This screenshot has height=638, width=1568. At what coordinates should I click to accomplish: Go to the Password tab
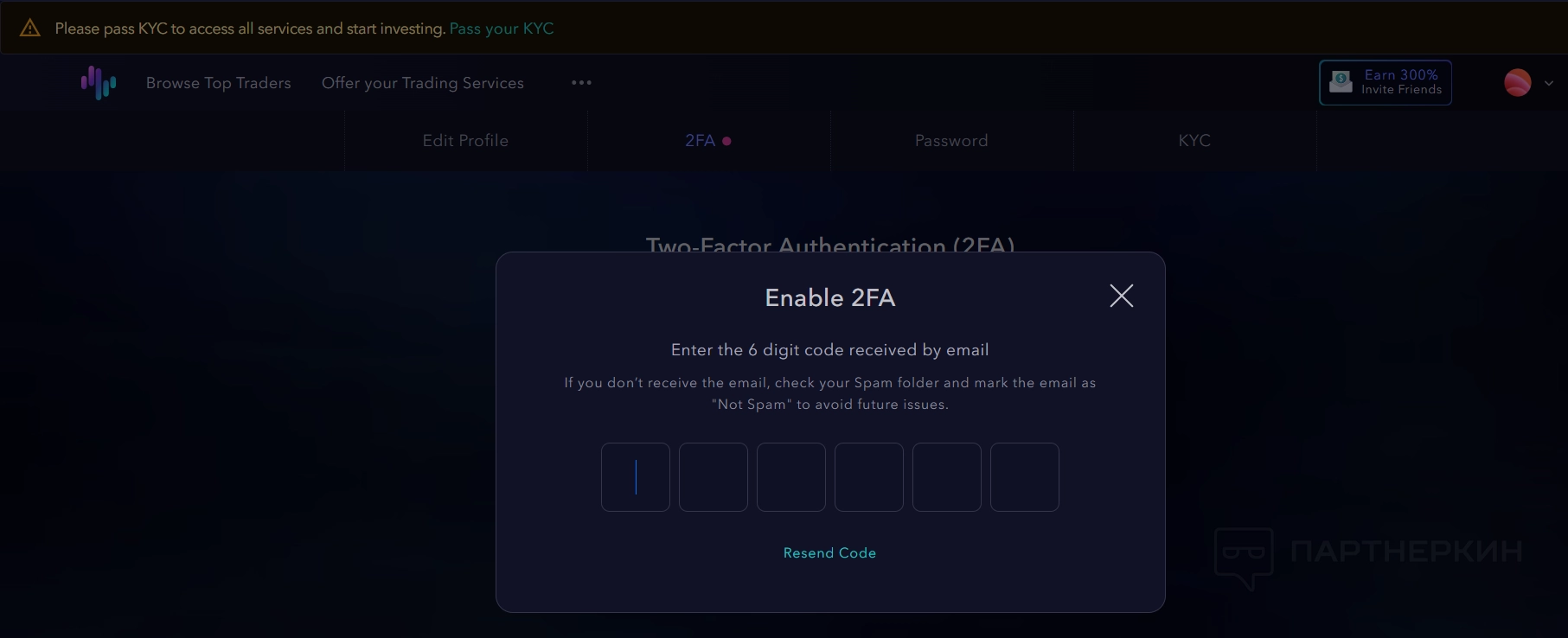(x=951, y=141)
